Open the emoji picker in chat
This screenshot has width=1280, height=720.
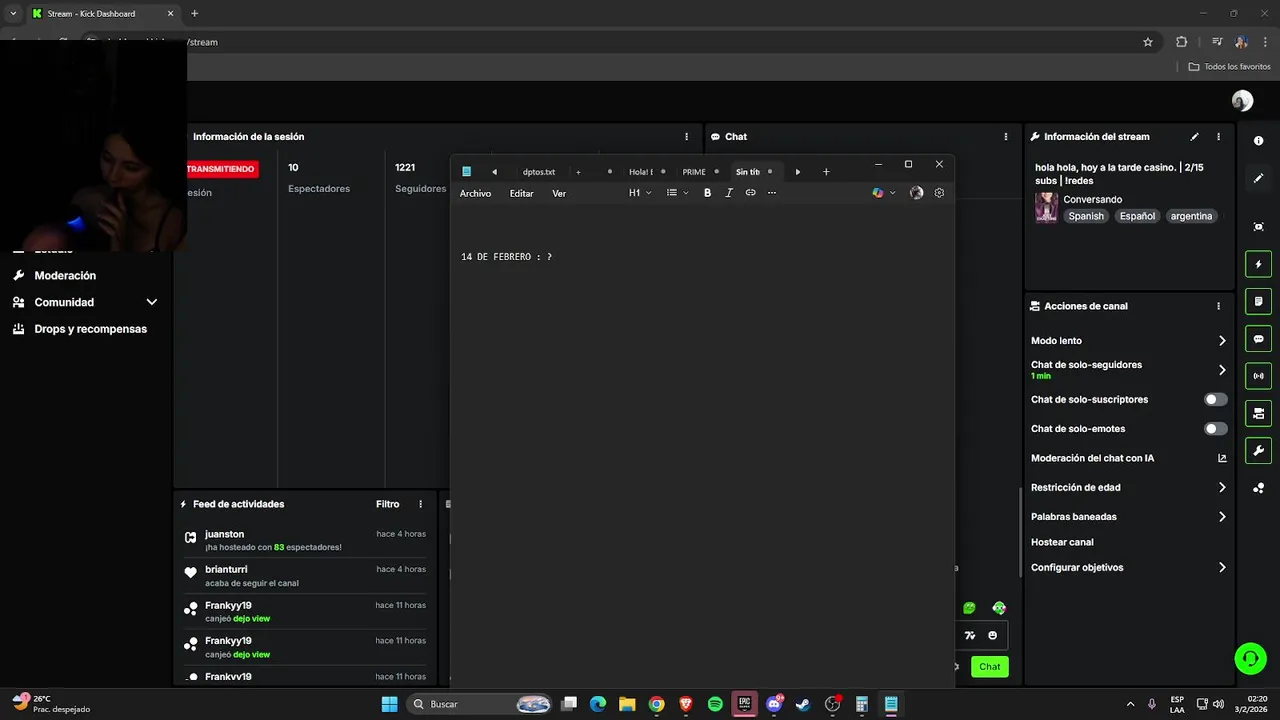click(x=992, y=635)
